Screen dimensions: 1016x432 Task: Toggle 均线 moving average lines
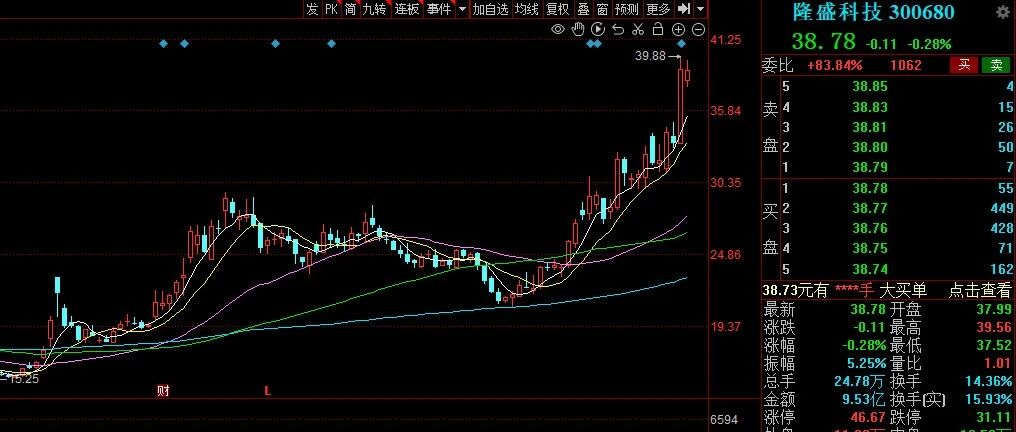tap(527, 9)
